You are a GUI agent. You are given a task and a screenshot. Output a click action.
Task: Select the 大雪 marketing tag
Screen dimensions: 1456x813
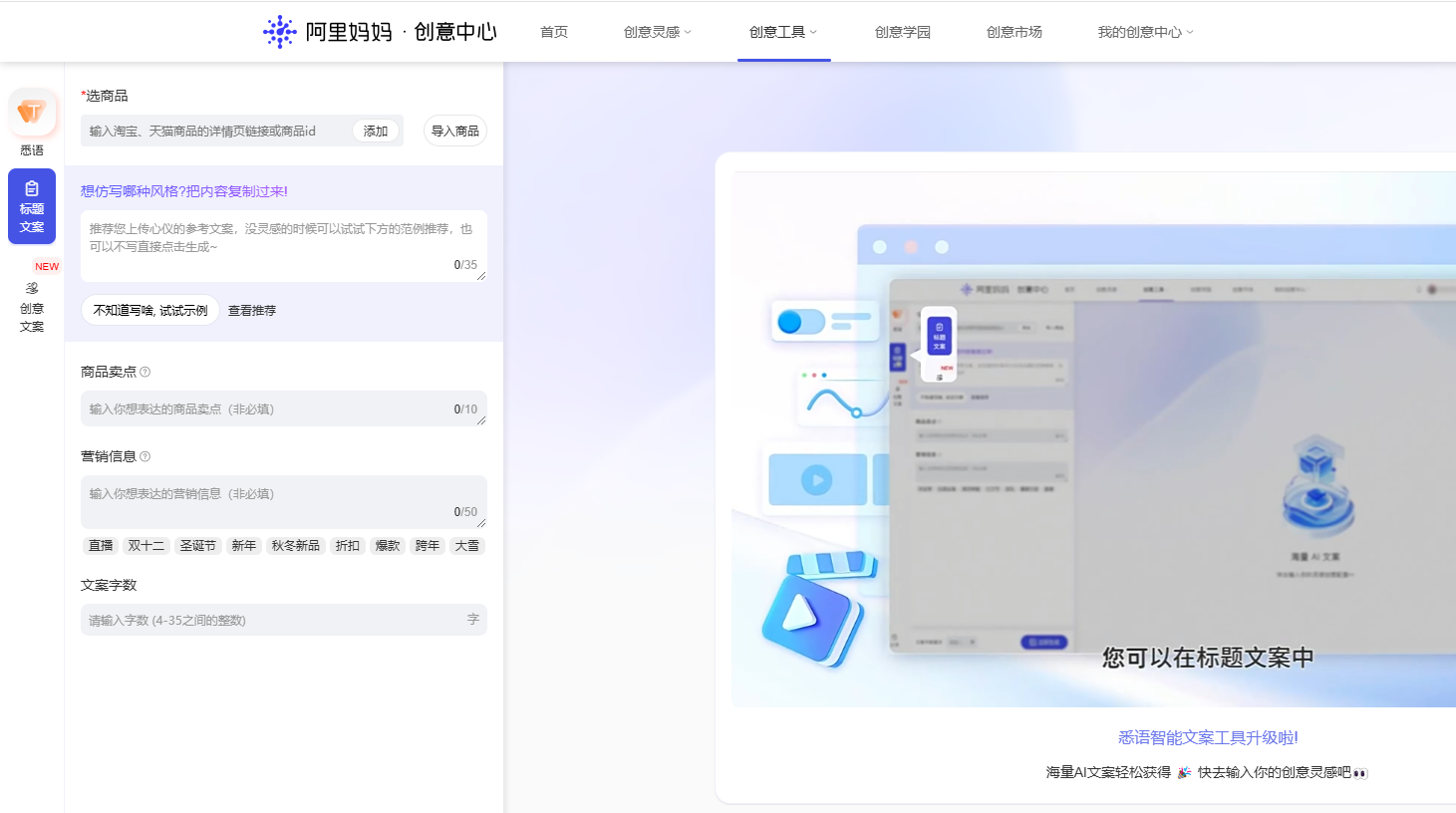[x=467, y=545]
